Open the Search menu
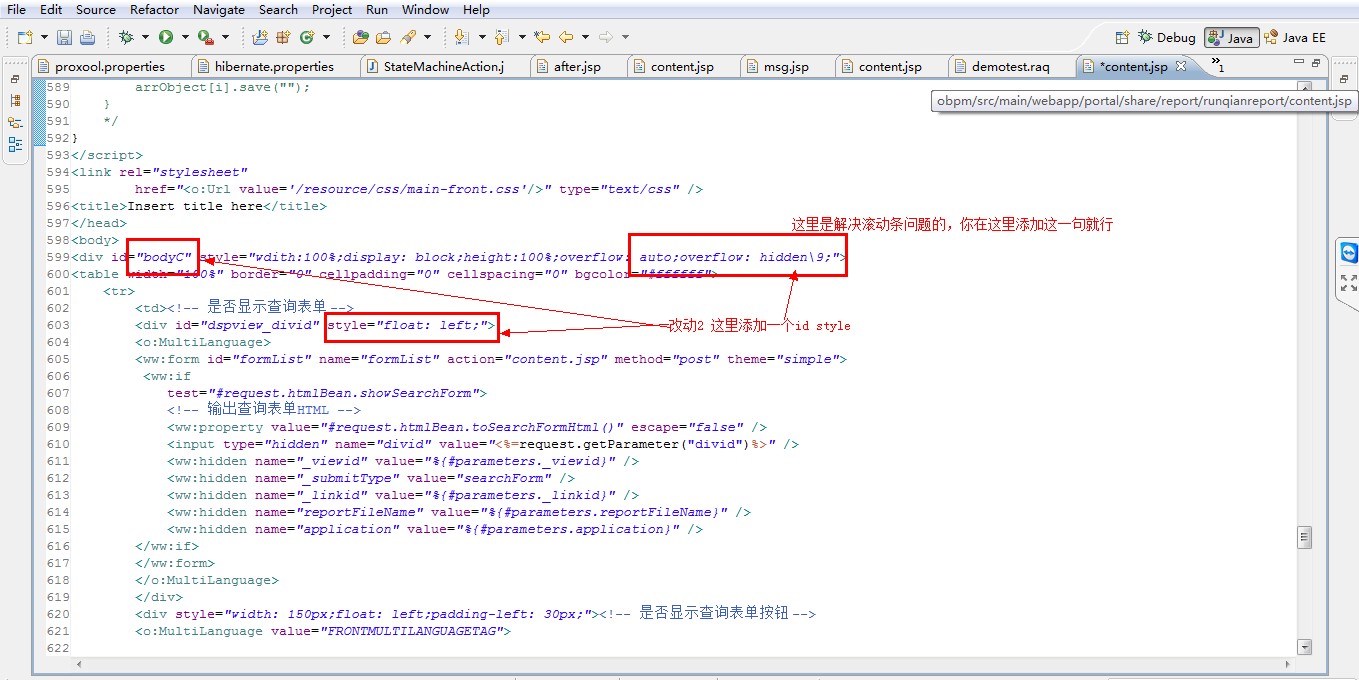Image resolution: width=1359 pixels, height=680 pixels. tap(278, 9)
